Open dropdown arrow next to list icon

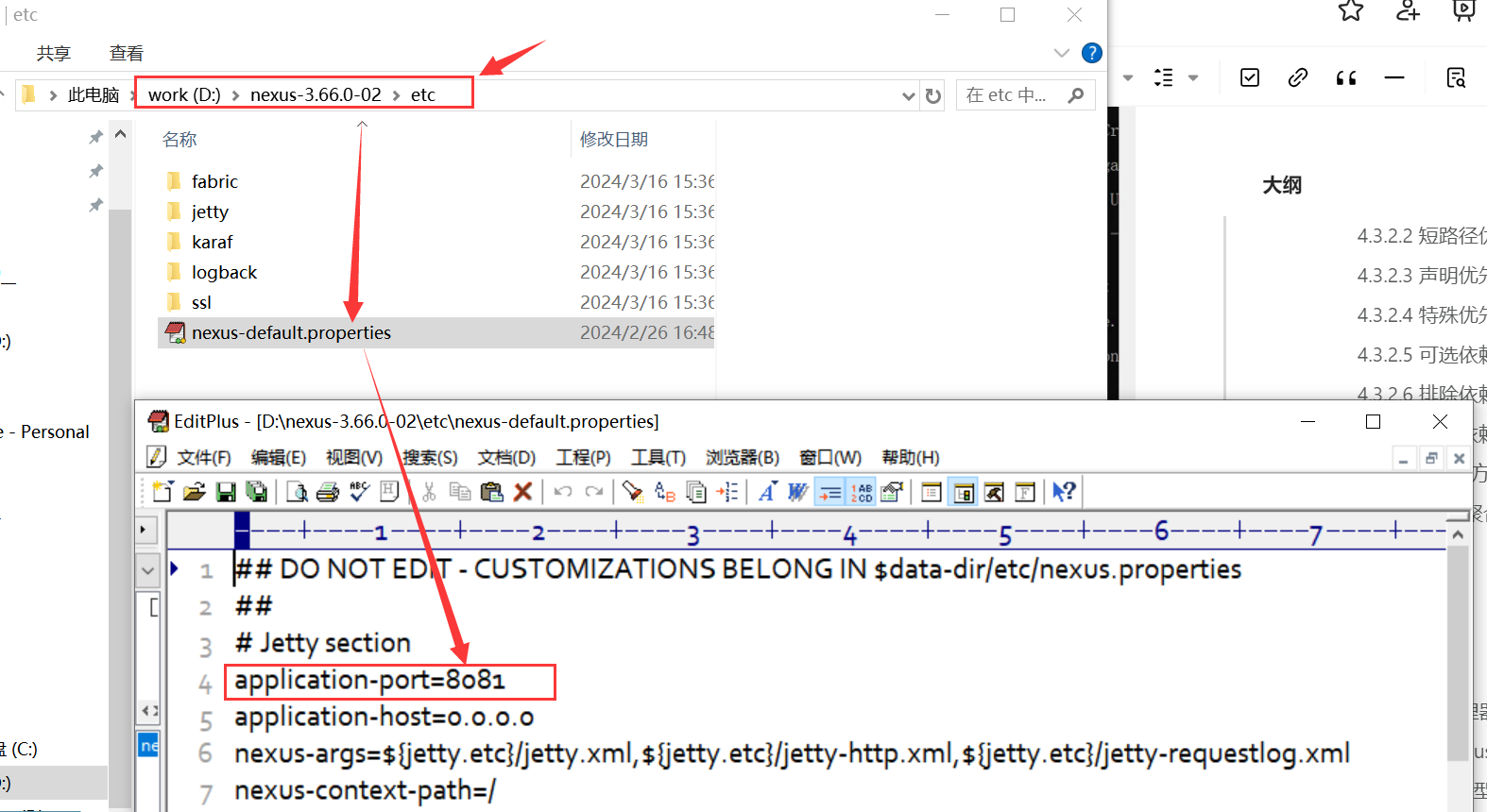(x=1193, y=77)
